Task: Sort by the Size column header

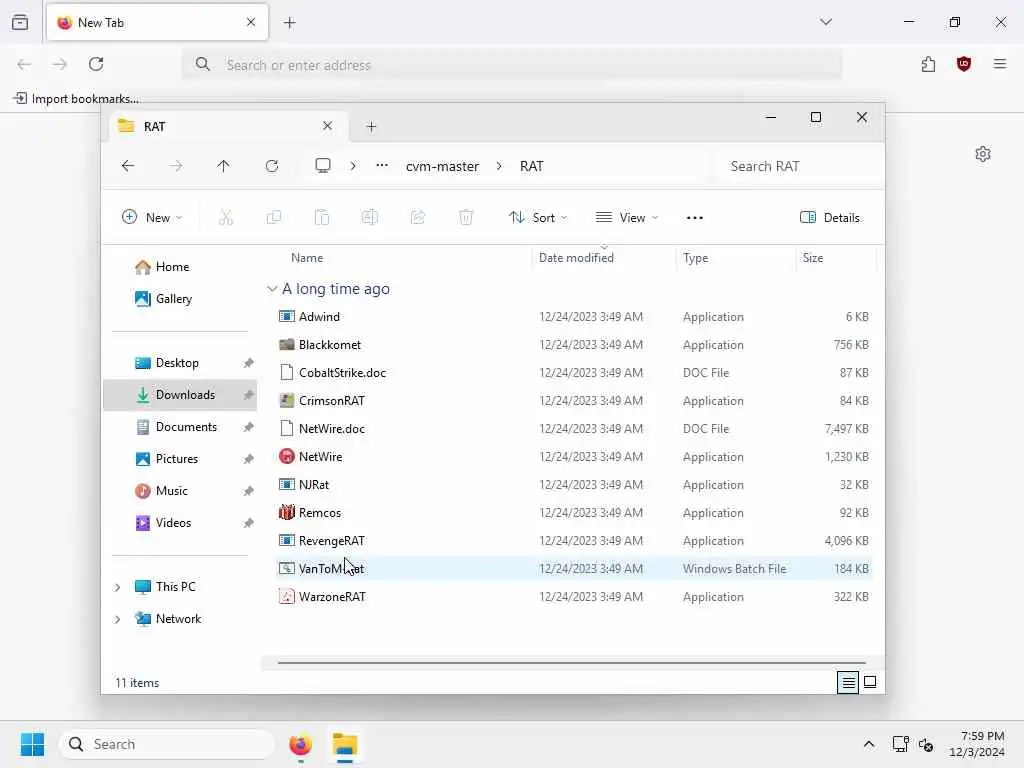Action: coord(812,258)
